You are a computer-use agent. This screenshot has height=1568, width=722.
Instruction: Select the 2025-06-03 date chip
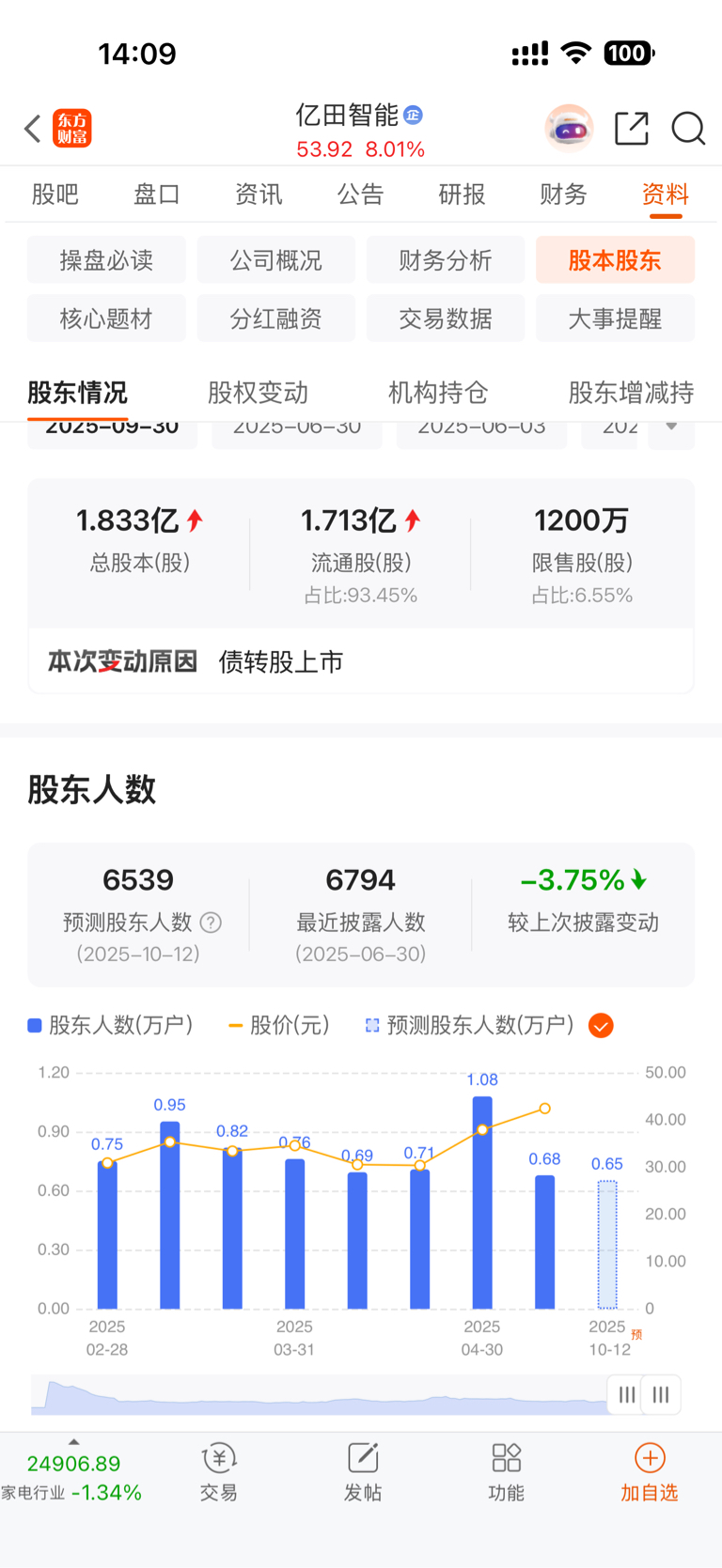(x=481, y=435)
